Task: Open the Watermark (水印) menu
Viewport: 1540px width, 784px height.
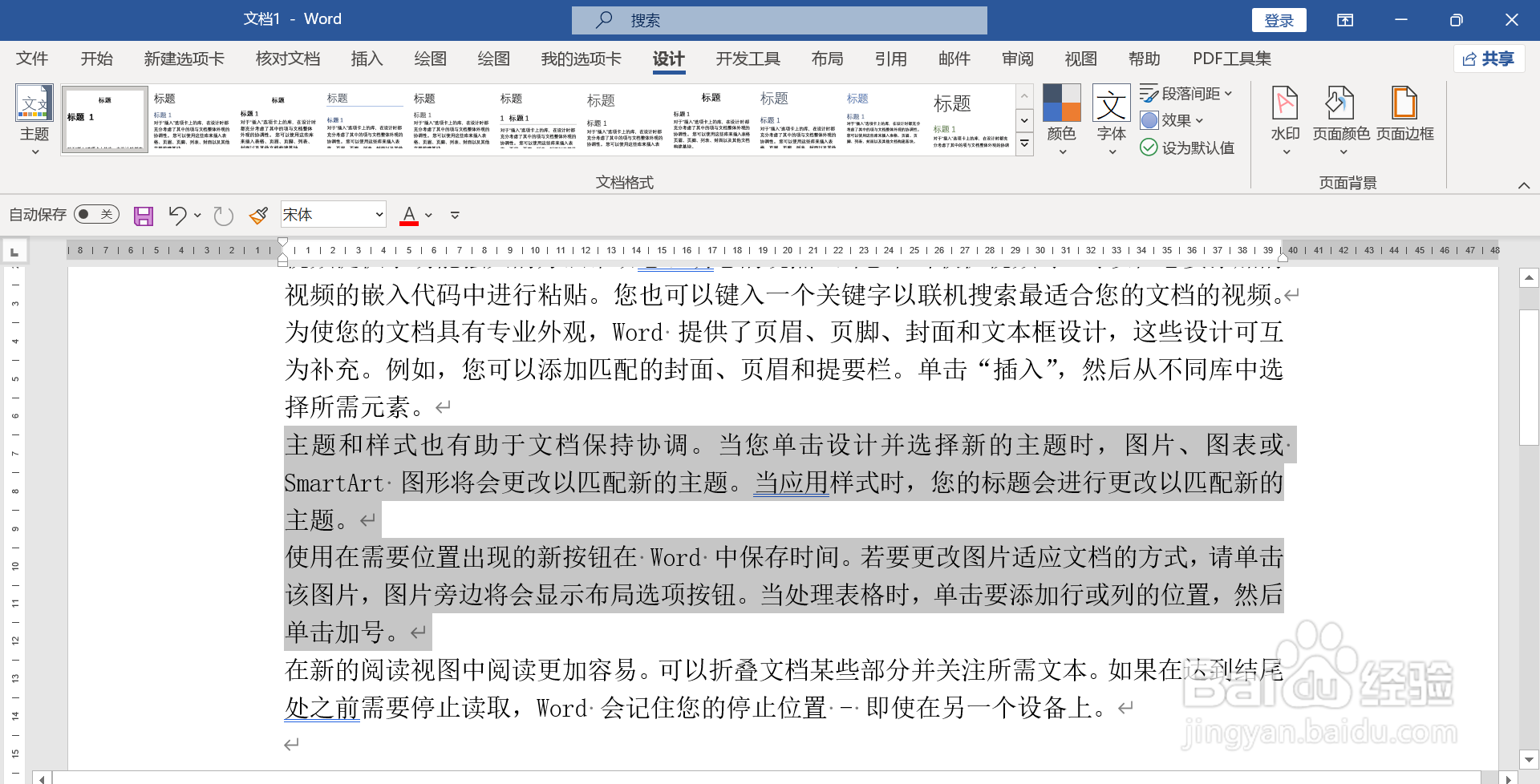Action: [1285, 119]
